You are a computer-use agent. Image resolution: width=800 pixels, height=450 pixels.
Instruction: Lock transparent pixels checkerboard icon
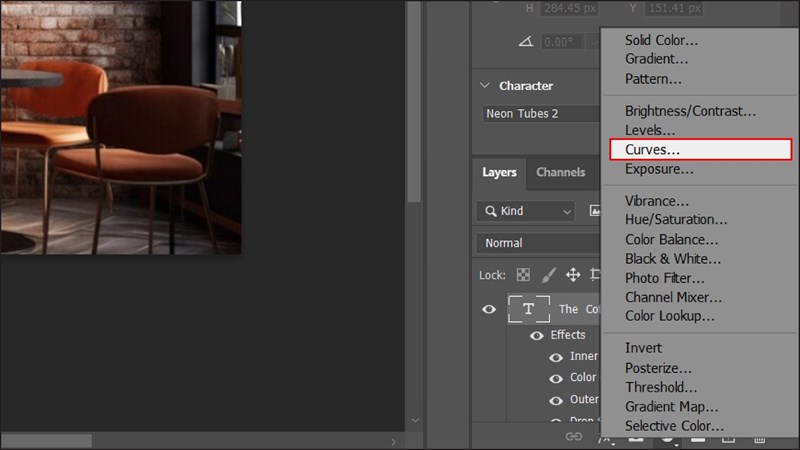(x=523, y=275)
